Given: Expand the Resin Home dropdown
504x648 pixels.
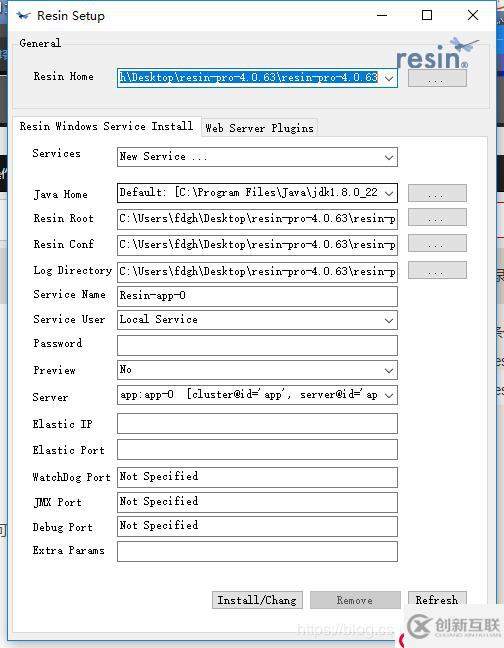Looking at the screenshot, I should pyautogui.click(x=389, y=78).
